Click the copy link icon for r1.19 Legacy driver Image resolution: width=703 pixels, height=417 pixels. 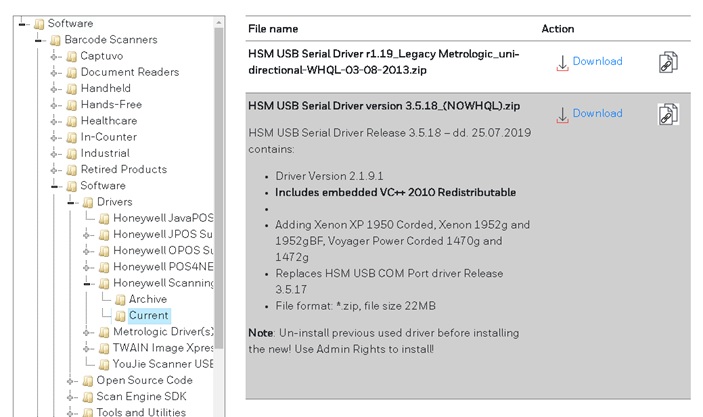click(668, 62)
